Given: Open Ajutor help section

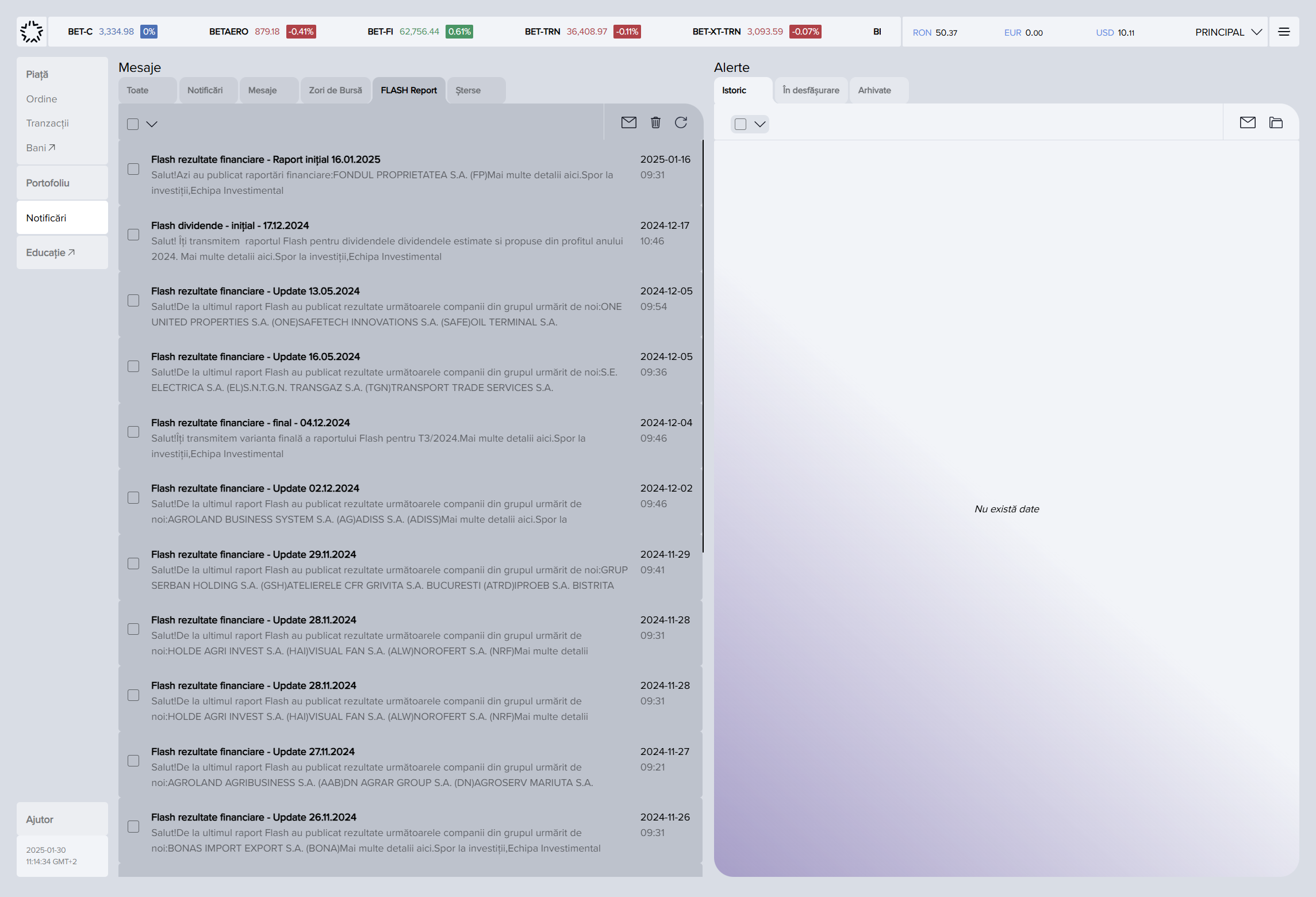Looking at the screenshot, I should tap(62, 819).
